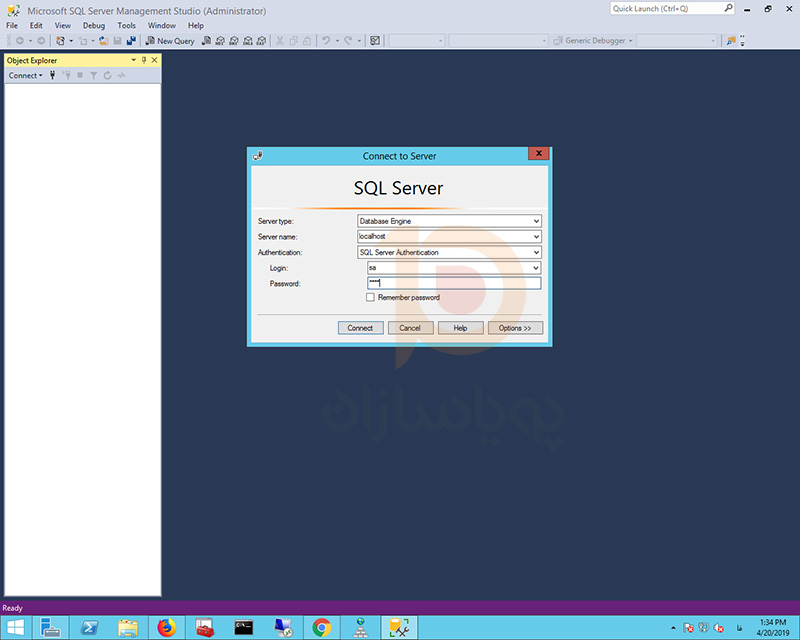This screenshot has width=800, height=640.
Task: Open Google Chrome from the taskbar
Action: coord(322,627)
